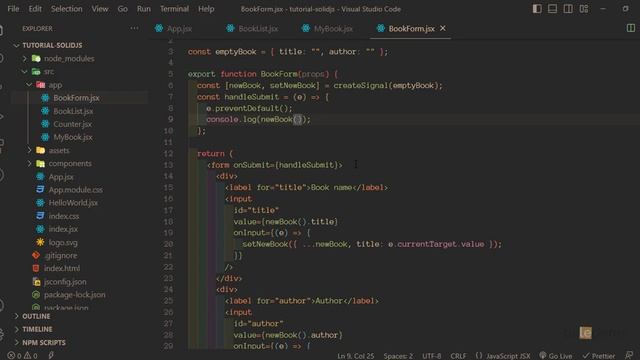The width and height of the screenshot is (640, 360).
Task: Click the split editor icon
Action: point(631,28)
